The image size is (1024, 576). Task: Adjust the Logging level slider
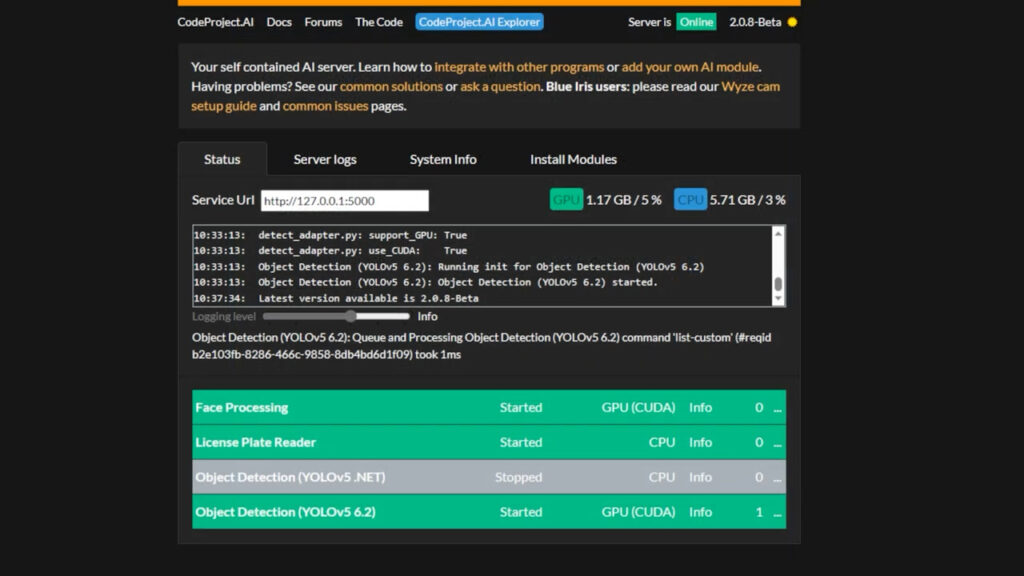(350, 316)
